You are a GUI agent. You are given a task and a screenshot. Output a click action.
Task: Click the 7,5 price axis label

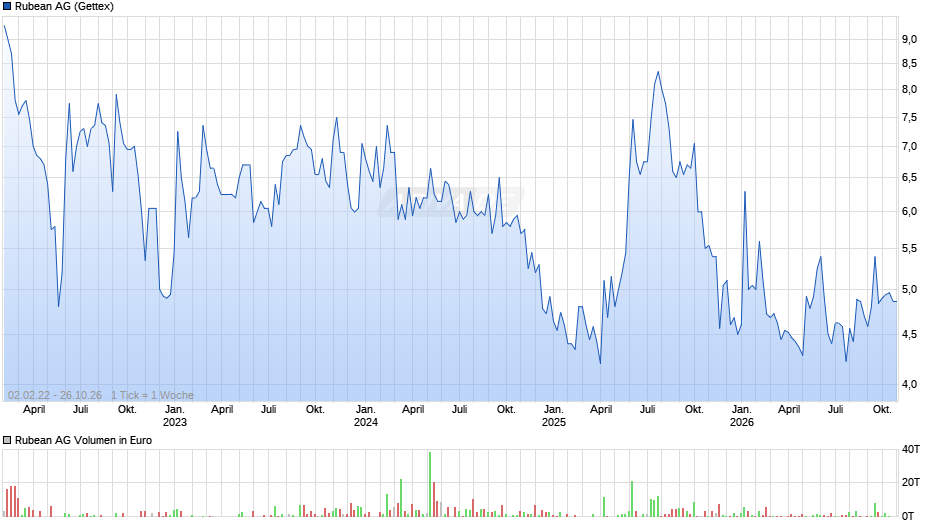click(x=909, y=118)
